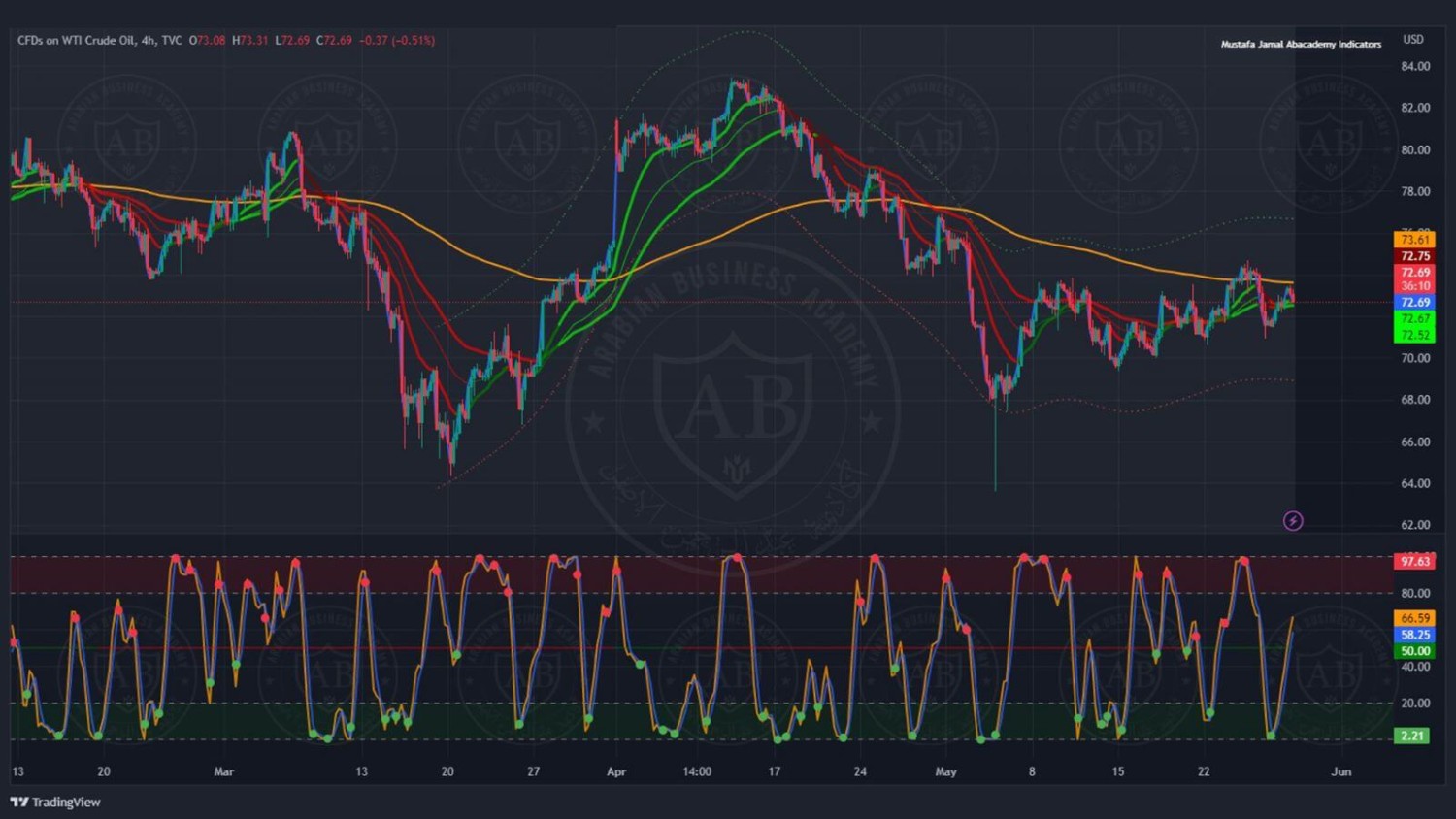Click the 36:10 countdown timer label
Screen dimensions: 1456x819
coord(1414,286)
